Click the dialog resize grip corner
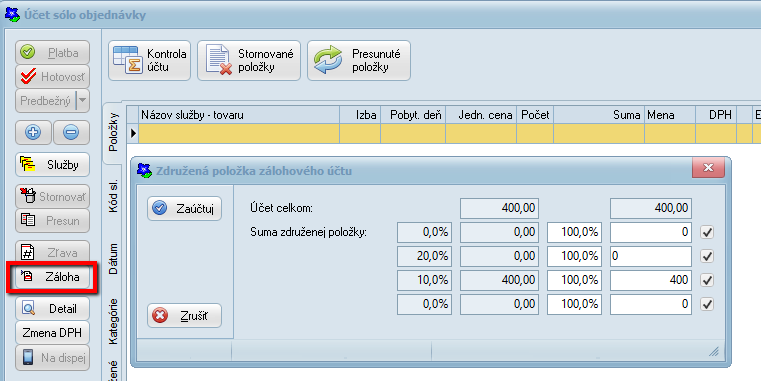The height and width of the screenshot is (381, 761). (714, 352)
